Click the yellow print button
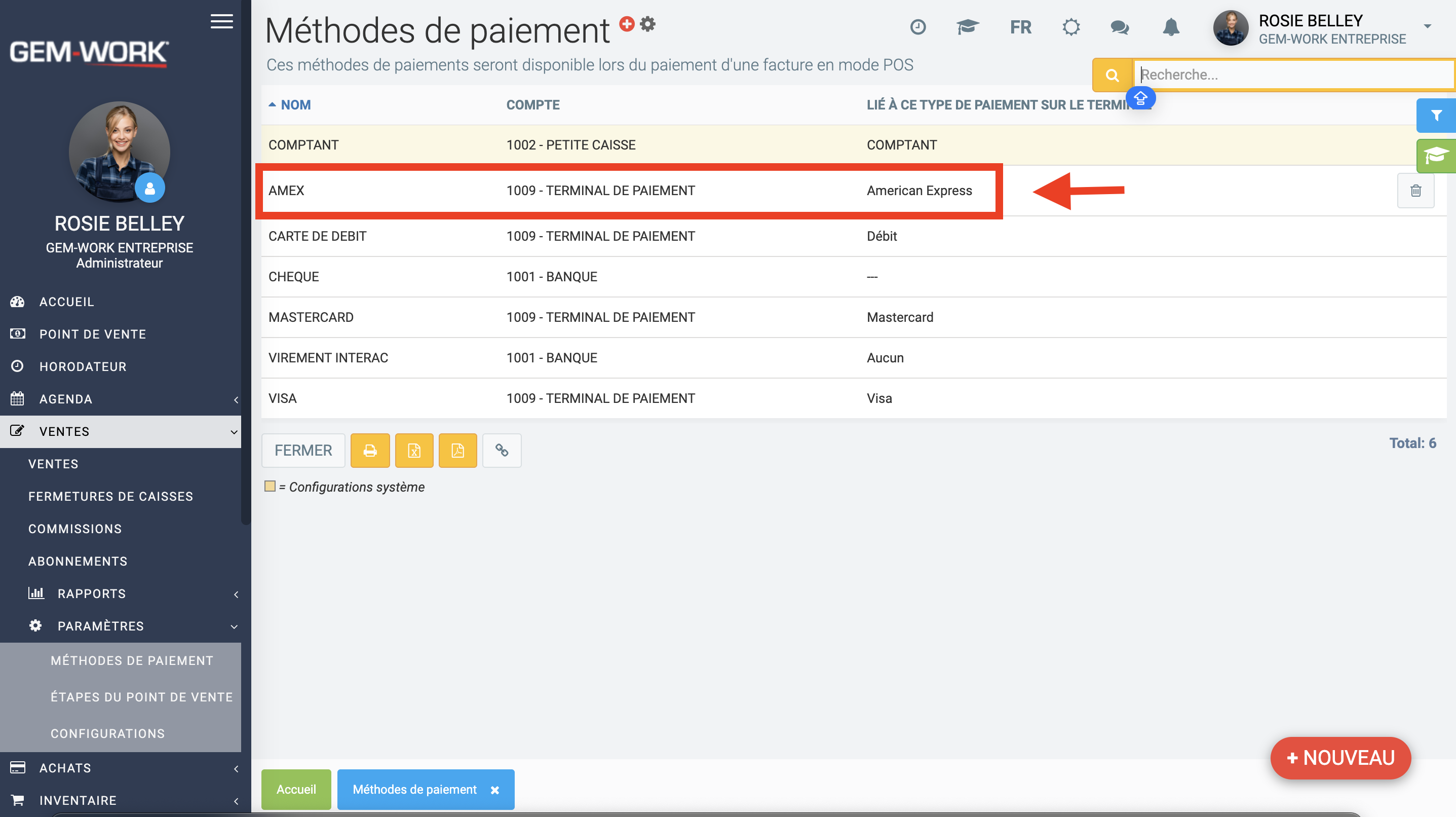This screenshot has width=1456, height=817. [370, 451]
